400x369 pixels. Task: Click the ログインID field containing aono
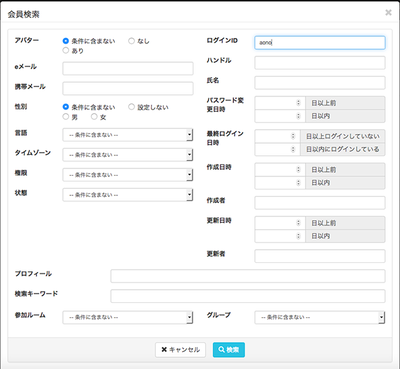click(x=320, y=43)
